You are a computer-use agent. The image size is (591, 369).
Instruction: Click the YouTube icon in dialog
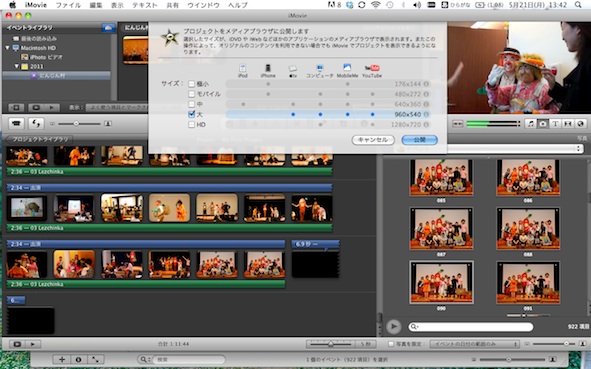click(x=372, y=68)
